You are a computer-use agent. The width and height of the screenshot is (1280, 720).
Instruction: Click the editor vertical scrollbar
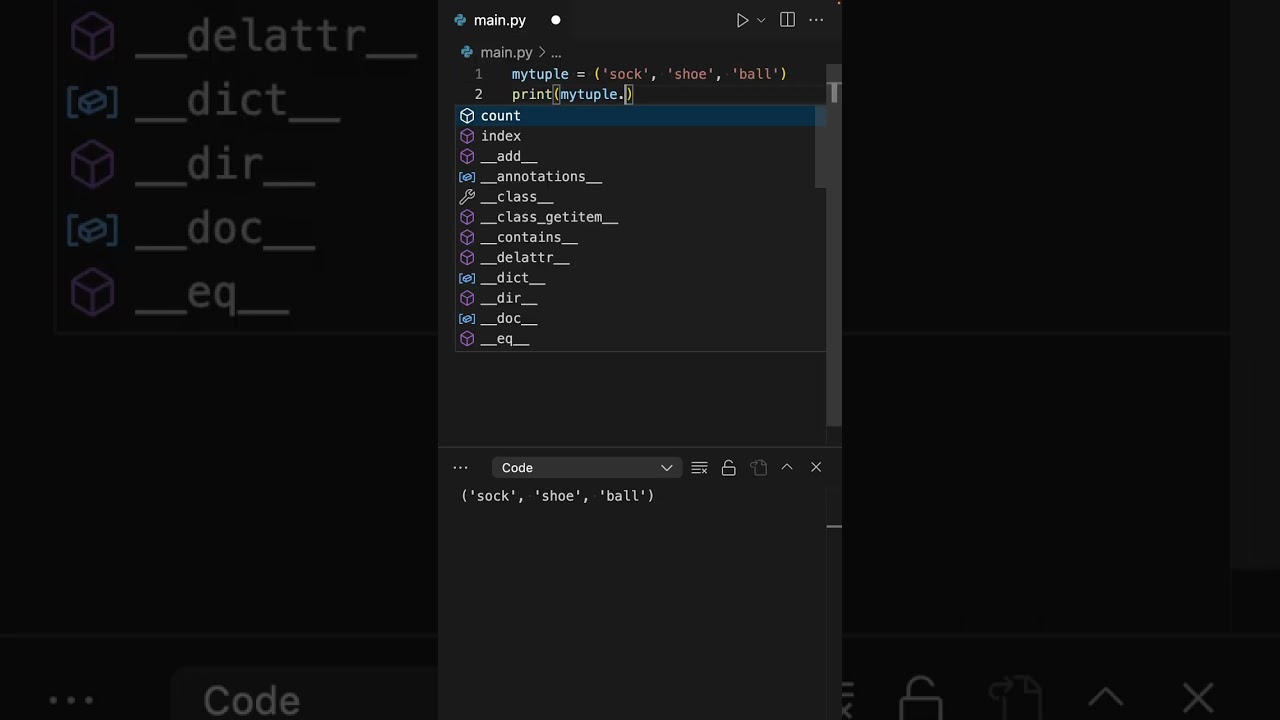[835, 246]
